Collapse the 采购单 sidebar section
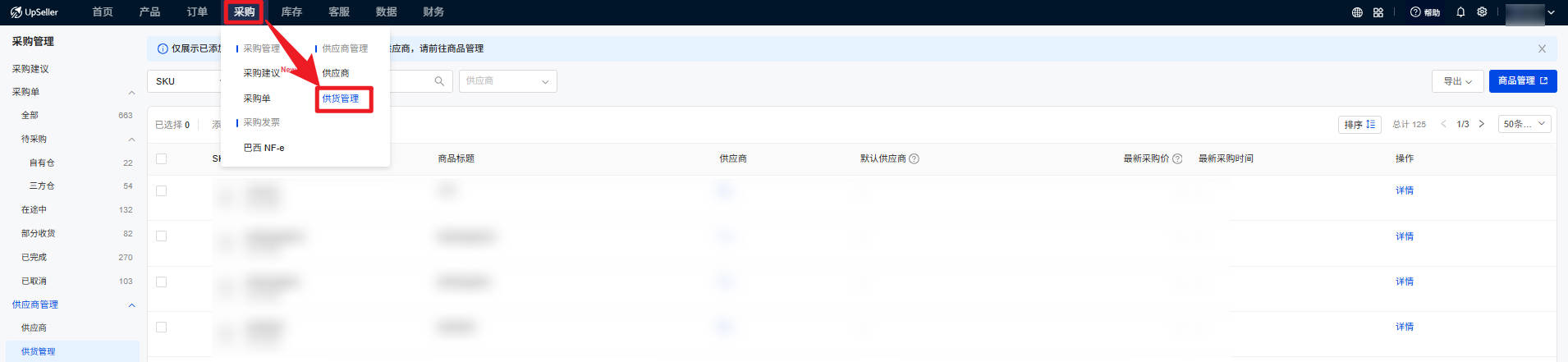The width and height of the screenshot is (1568, 362). [x=131, y=93]
